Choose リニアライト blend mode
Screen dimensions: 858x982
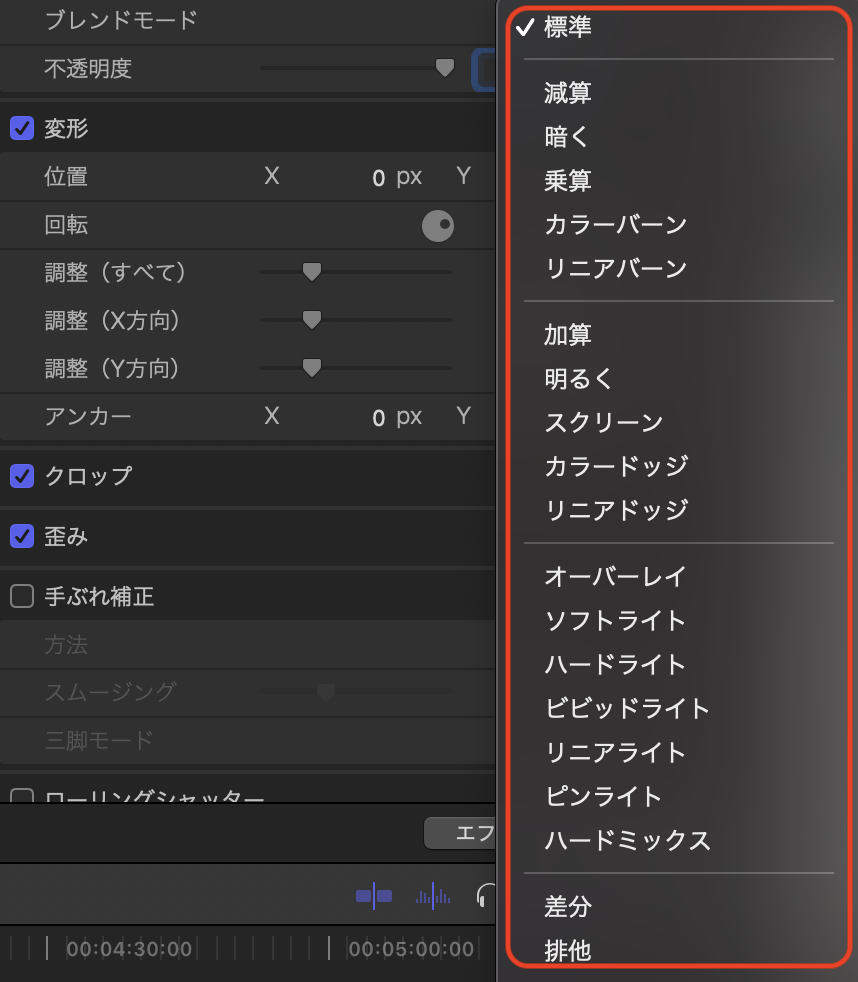615,752
